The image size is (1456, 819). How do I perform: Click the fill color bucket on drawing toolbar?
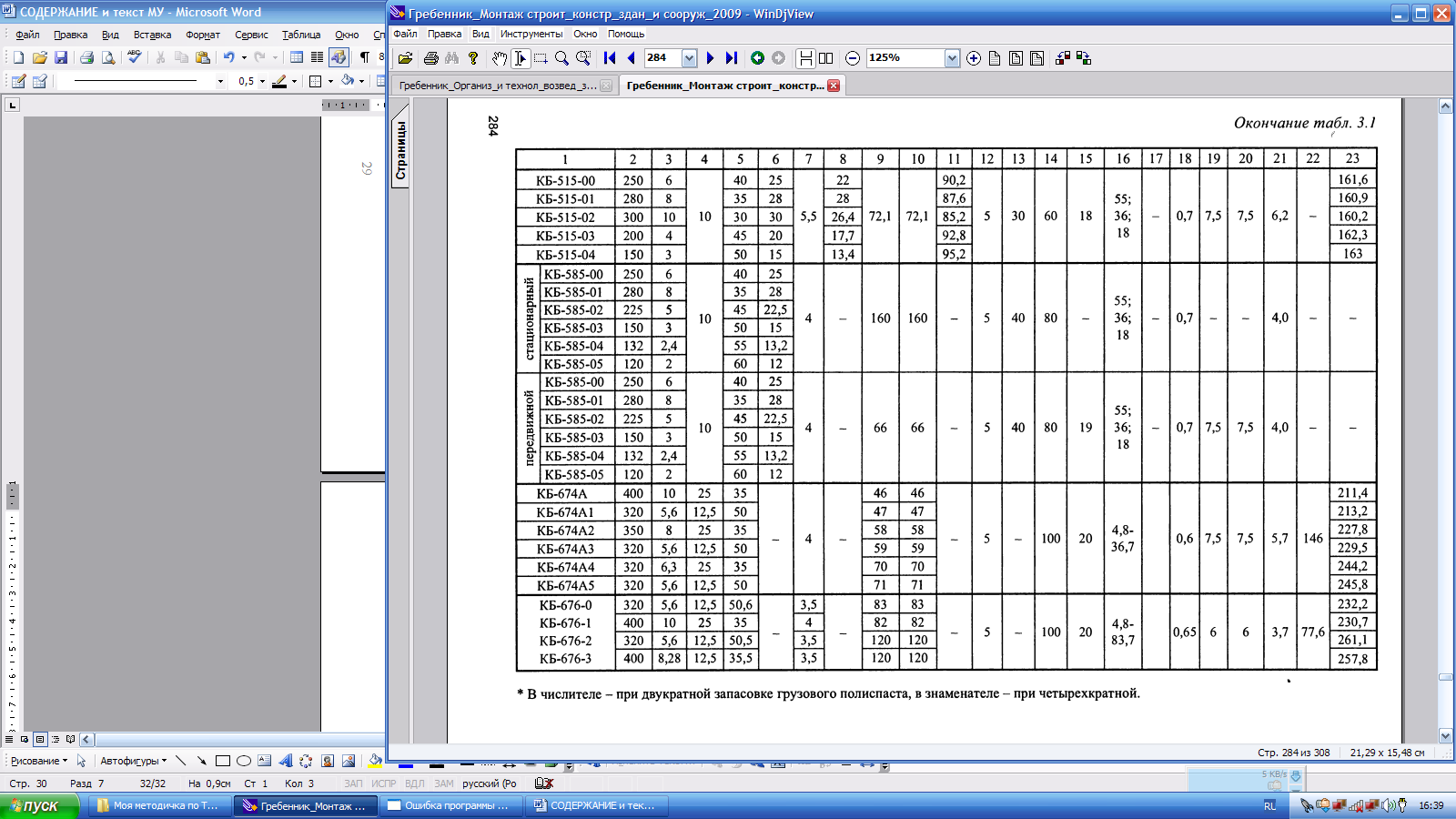click(374, 761)
